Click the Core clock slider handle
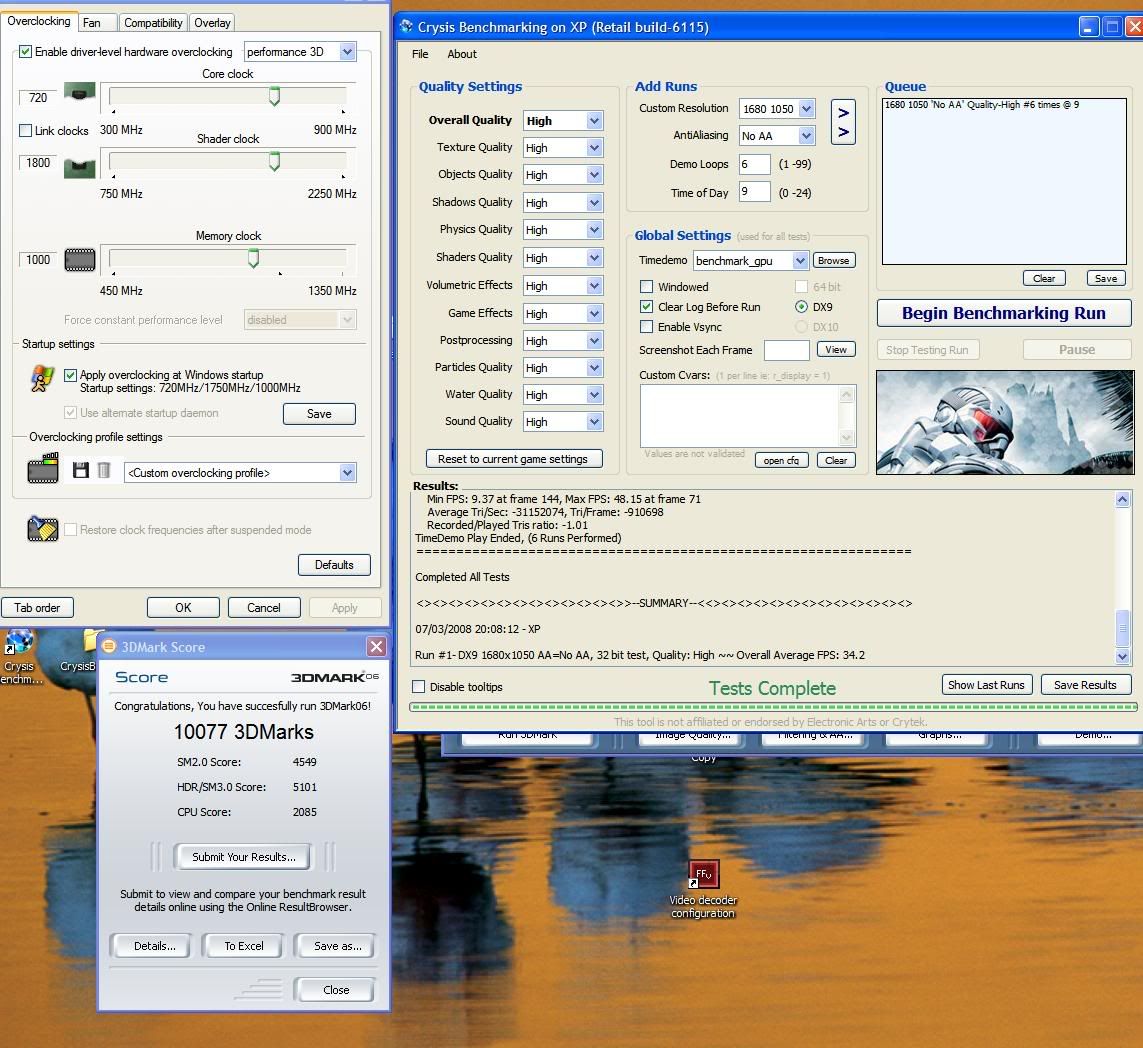Image resolution: width=1143 pixels, height=1048 pixels. click(275, 96)
